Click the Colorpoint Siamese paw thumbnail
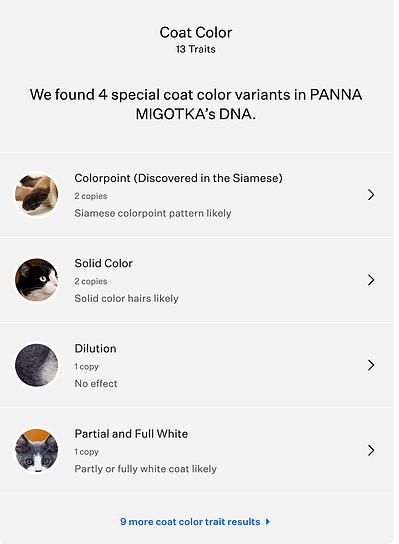Image resolution: width=399 pixels, height=544 pixels. tap(36, 195)
